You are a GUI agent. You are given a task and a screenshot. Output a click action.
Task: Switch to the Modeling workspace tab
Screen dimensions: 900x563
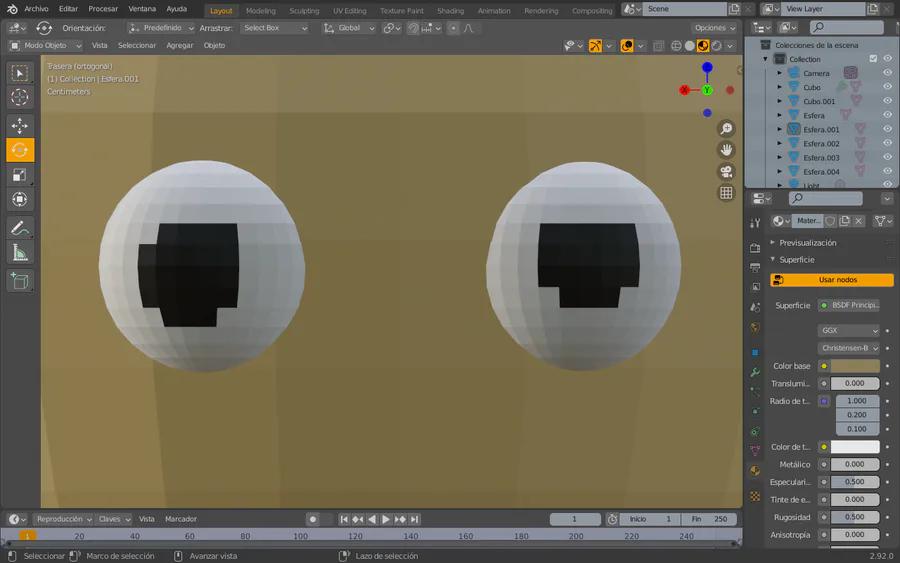(x=261, y=11)
